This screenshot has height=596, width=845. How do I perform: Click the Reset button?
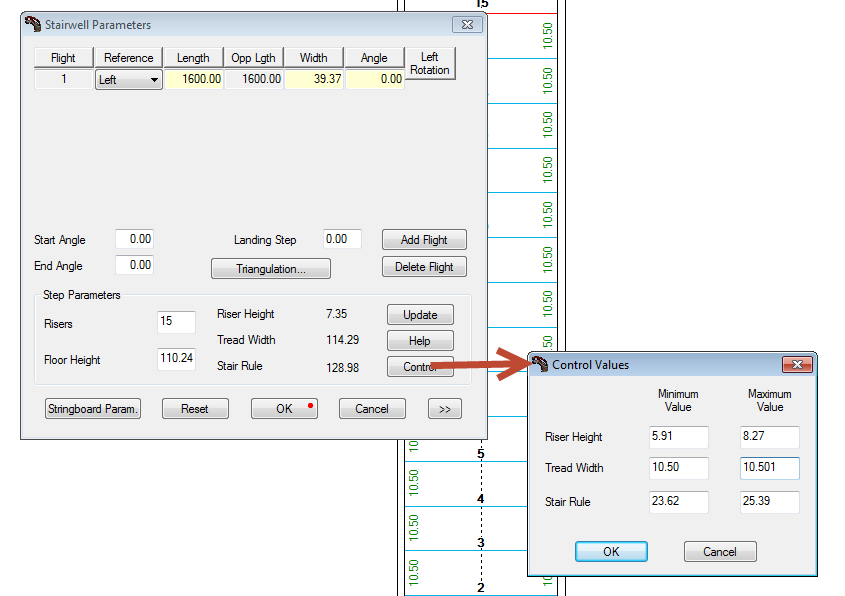195,409
